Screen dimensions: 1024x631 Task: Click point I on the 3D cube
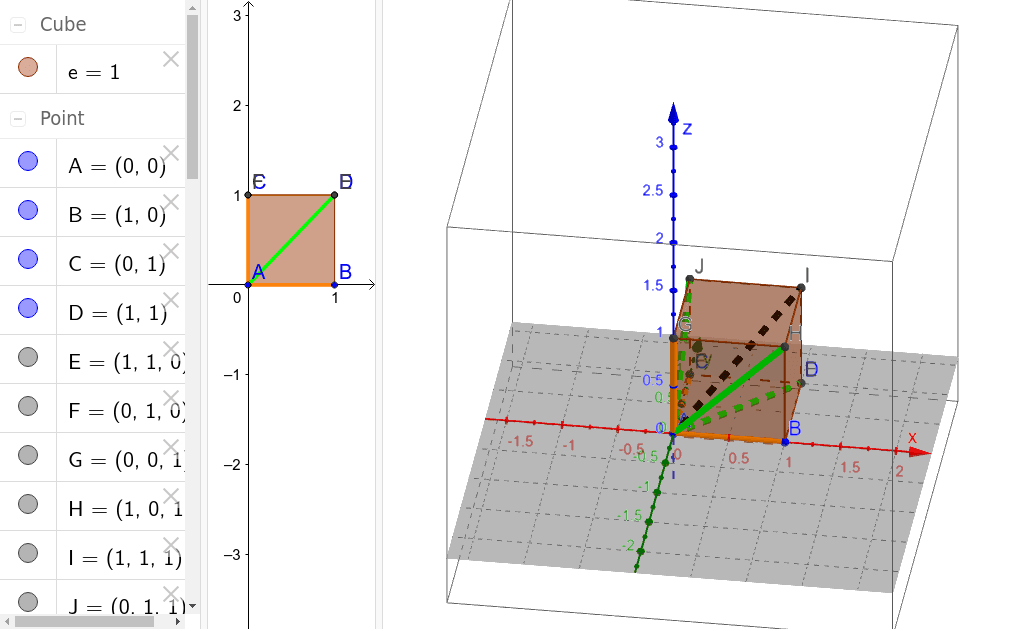click(801, 287)
